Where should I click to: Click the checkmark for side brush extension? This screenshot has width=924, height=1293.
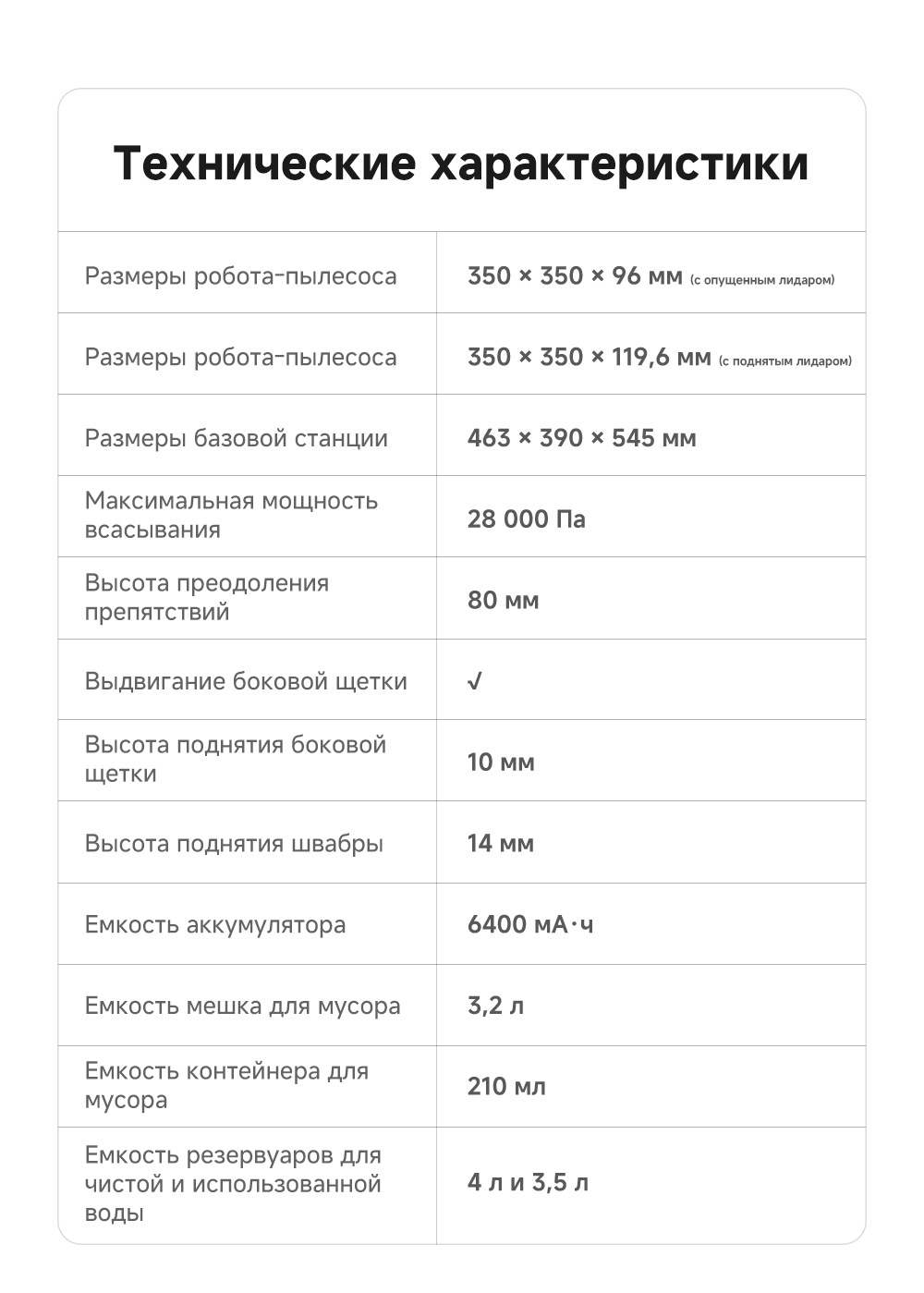pyautogui.click(x=475, y=681)
